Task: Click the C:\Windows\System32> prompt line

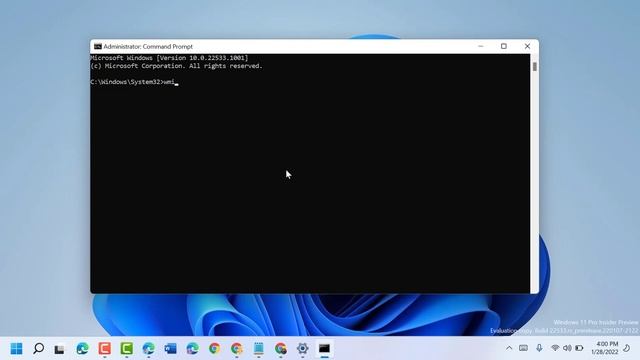Action: coord(134,82)
